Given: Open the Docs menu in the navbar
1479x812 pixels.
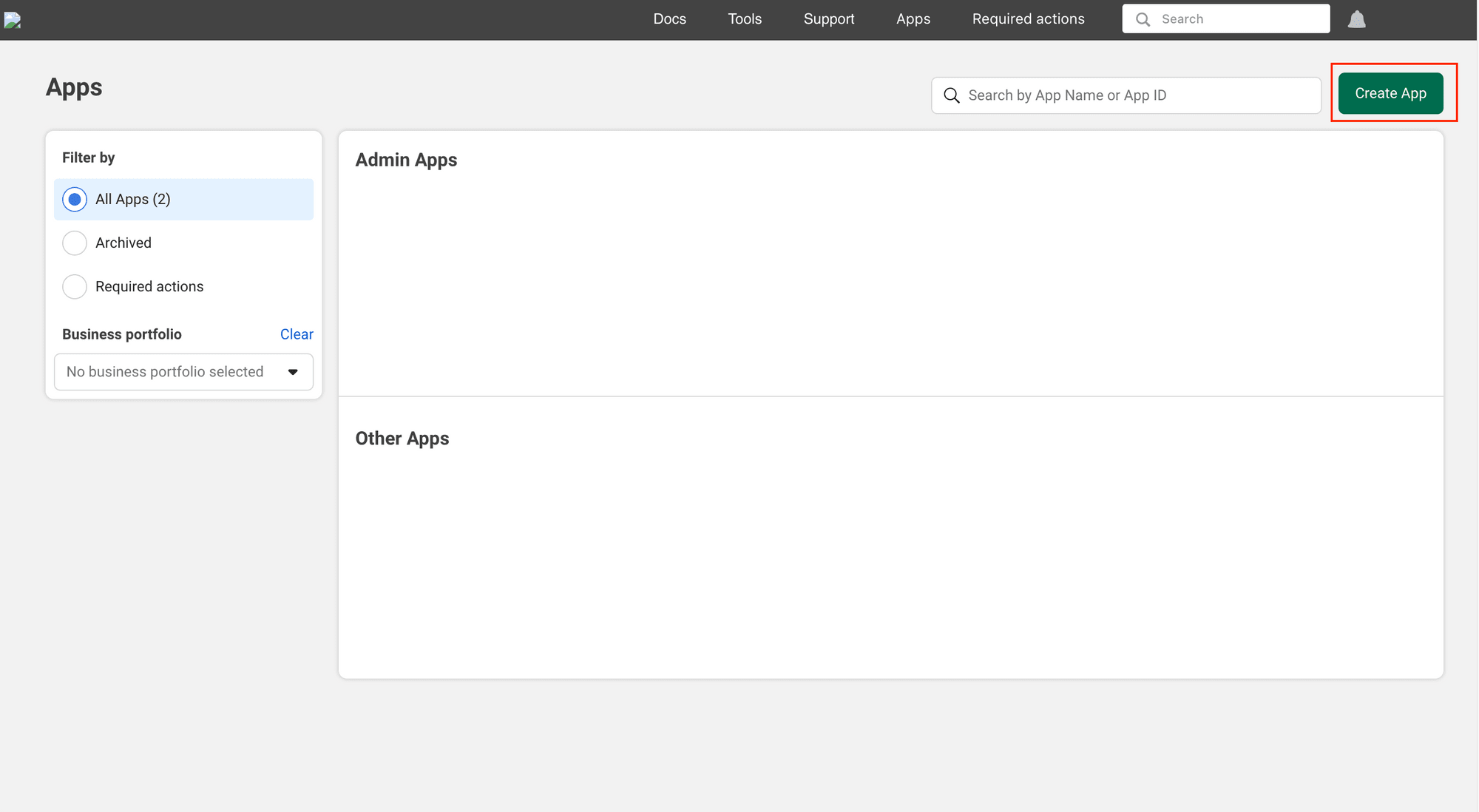Looking at the screenshot, I should (x=669, y=18).
